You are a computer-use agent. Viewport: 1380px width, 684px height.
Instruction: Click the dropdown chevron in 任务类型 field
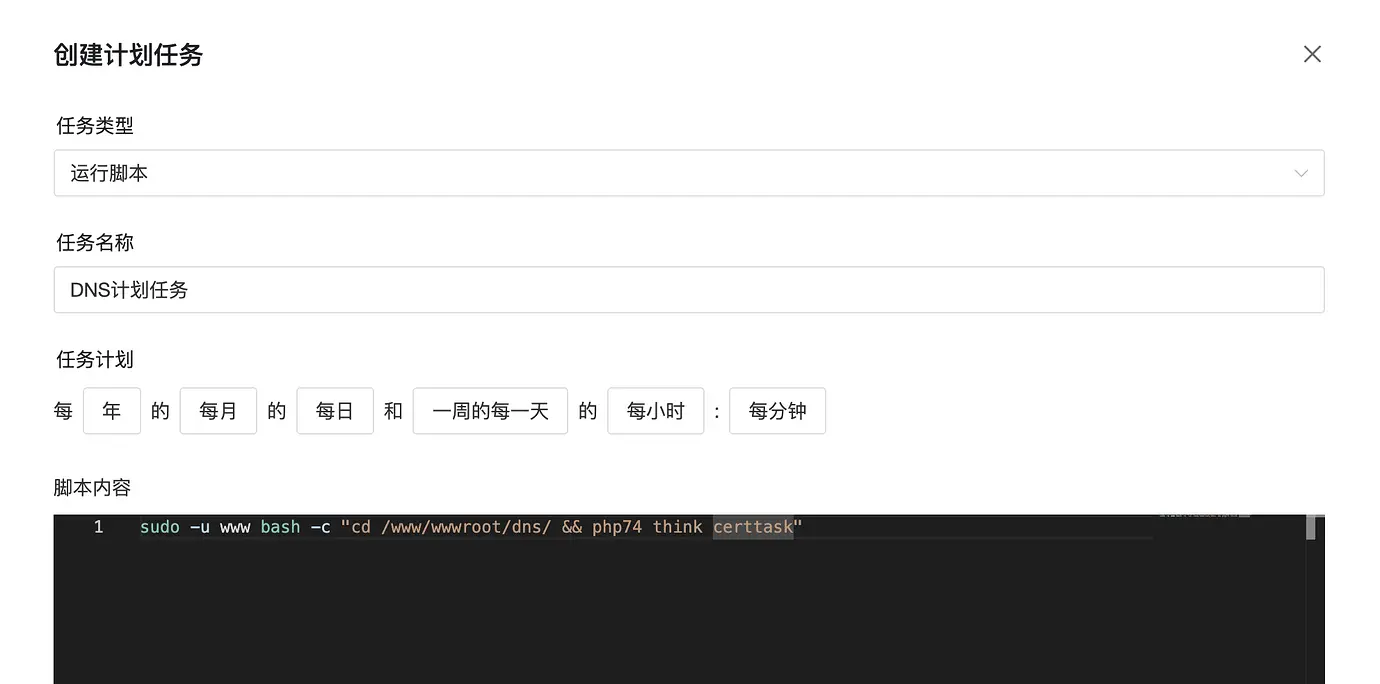pyautogui.click(x=1301, y=173)
